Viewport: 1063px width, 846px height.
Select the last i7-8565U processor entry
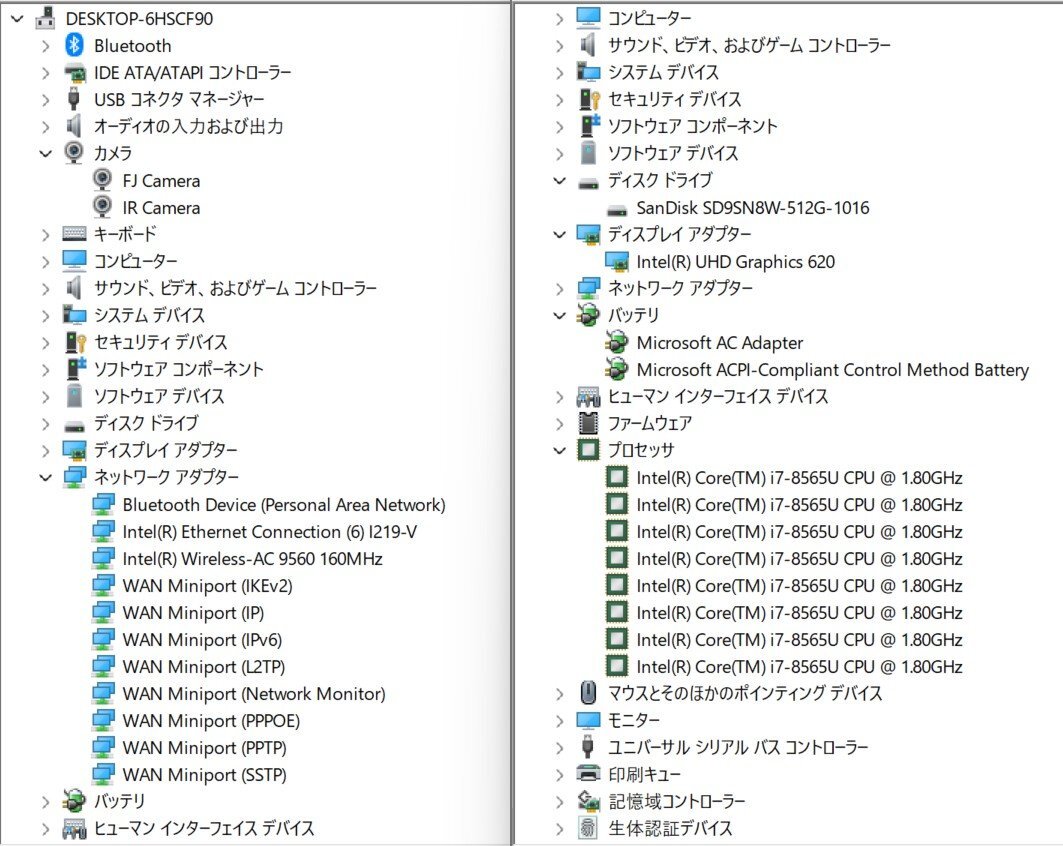tap(799, 667)
